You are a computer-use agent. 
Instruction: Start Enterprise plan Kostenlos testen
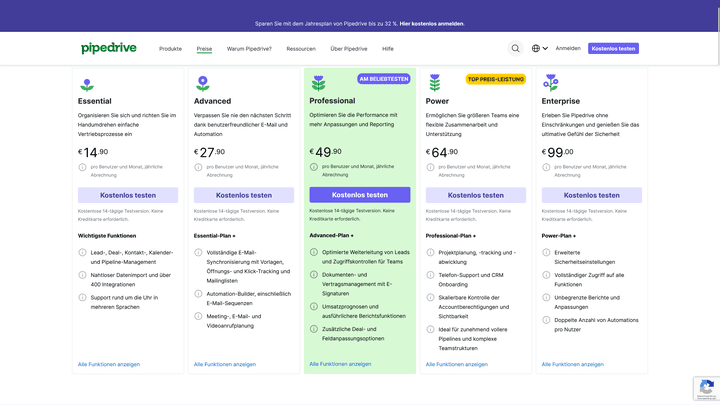[x=591, y=195]
